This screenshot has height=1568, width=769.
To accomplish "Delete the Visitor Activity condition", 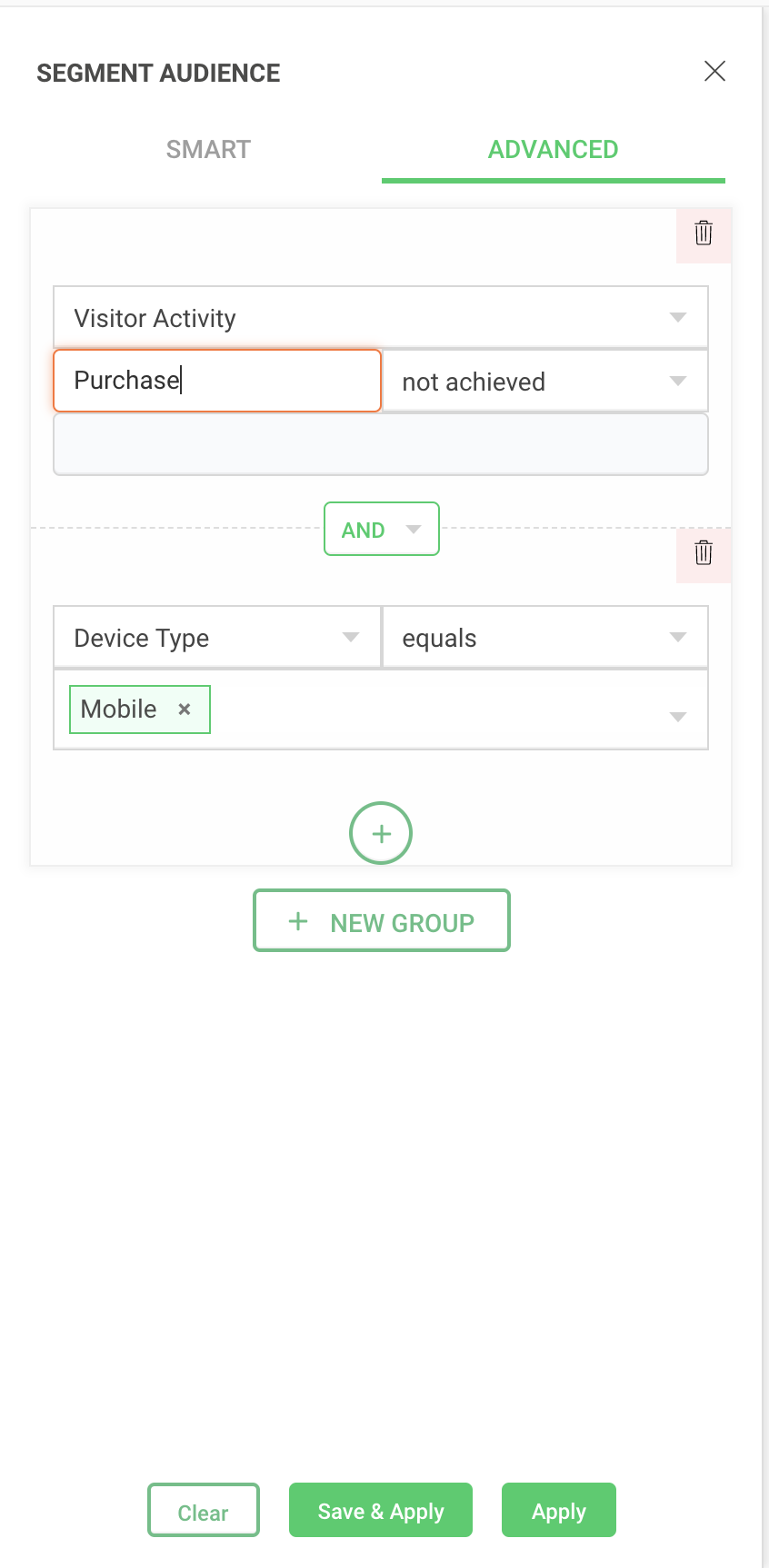I will [x=704, y=233].
